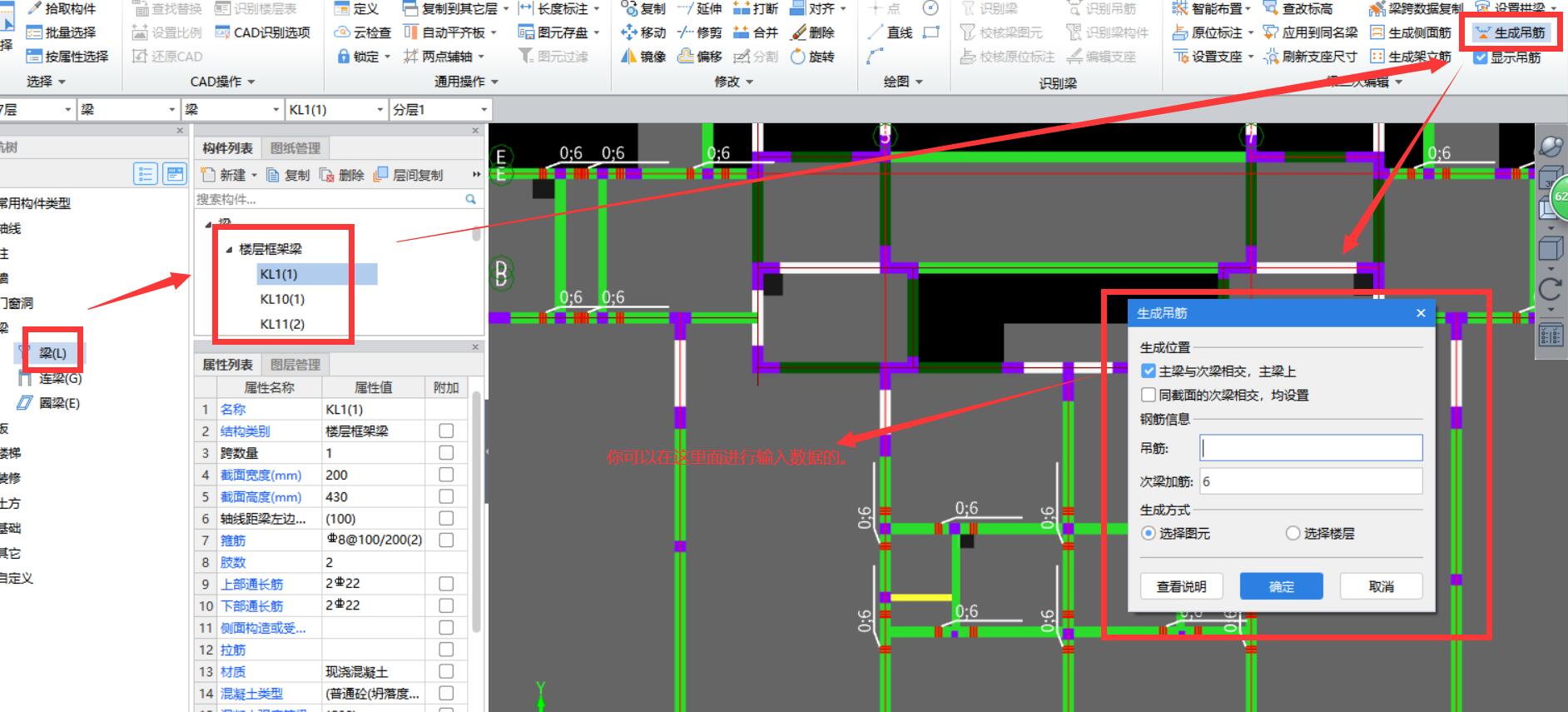Click the search magnifier in 搜索构件 box
The image size is (1568, 712).
click(x=470, y=199)
